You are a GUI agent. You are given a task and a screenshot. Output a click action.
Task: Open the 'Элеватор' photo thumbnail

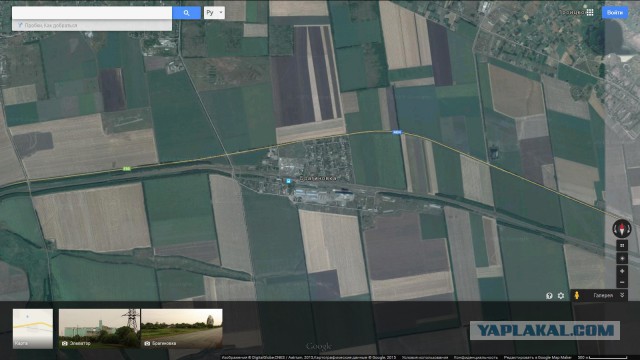[x=100, y=329]
